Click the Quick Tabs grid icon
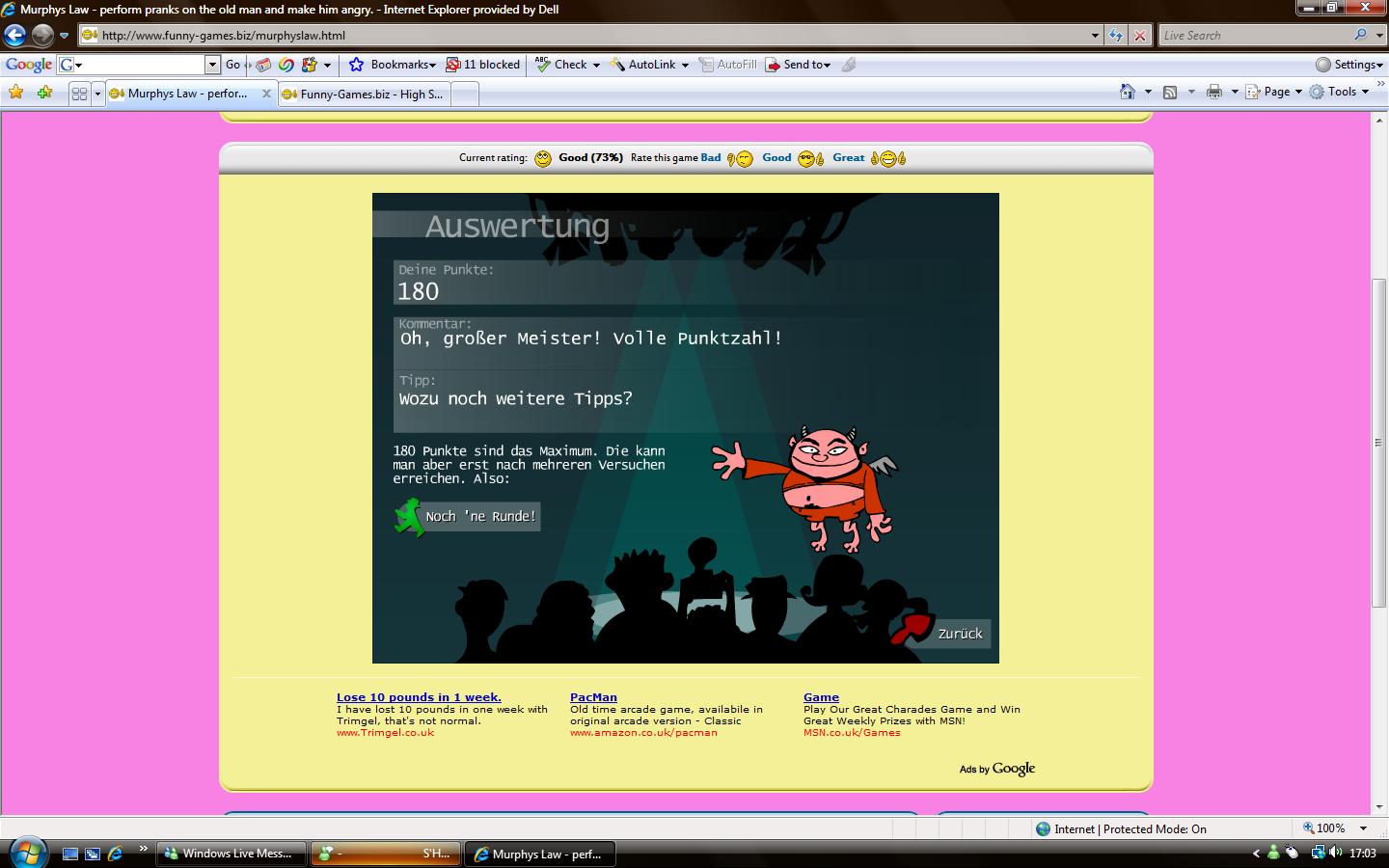Viewport: 1389px width, 868px height. [79, 94]
